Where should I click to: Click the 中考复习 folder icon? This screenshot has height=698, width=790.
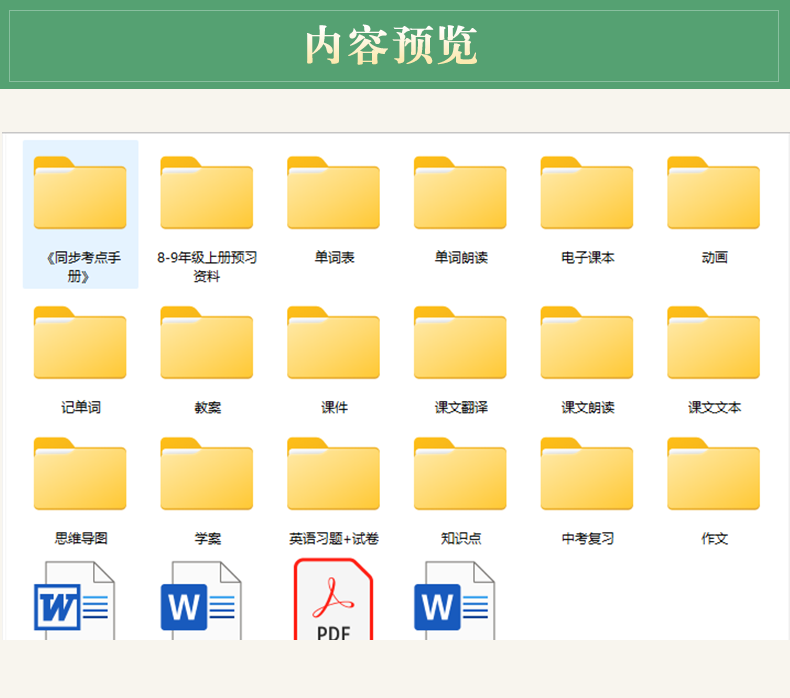click(x=587, y=474)
